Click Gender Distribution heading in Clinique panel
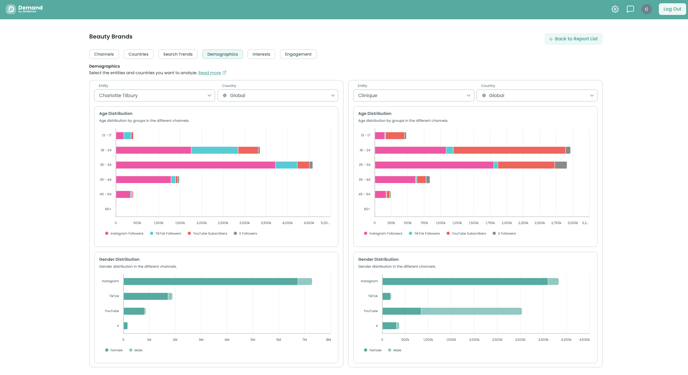This screenshot has height=375, width=688. pyautogui.click(x=378, y=260)
